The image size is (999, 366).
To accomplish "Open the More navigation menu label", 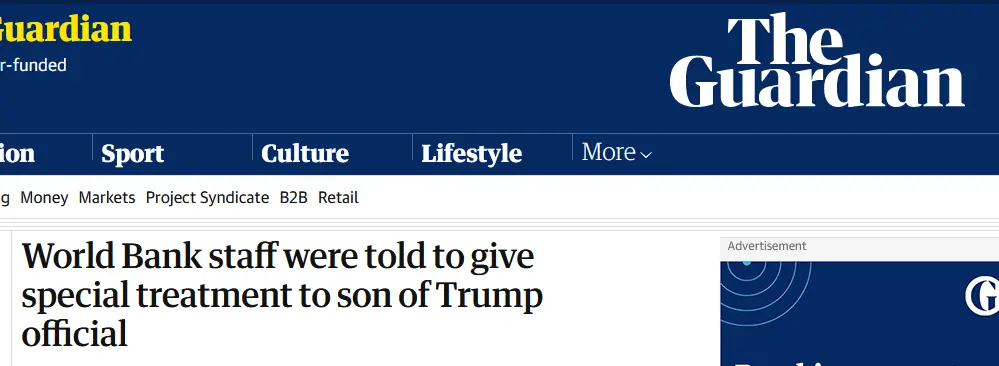I will point(608,152).
